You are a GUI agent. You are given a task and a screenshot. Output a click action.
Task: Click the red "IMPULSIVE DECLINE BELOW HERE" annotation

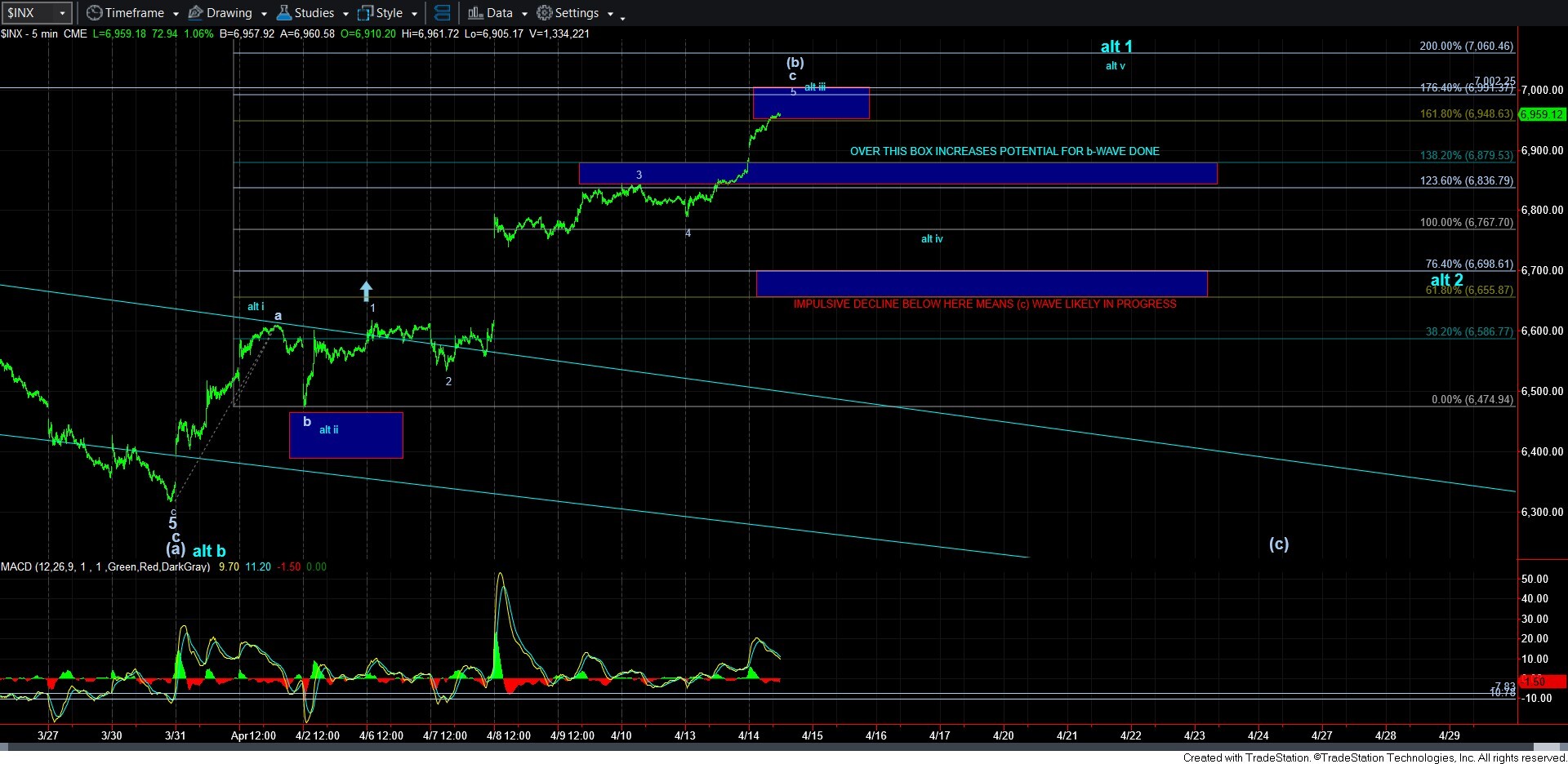[984, 304]
